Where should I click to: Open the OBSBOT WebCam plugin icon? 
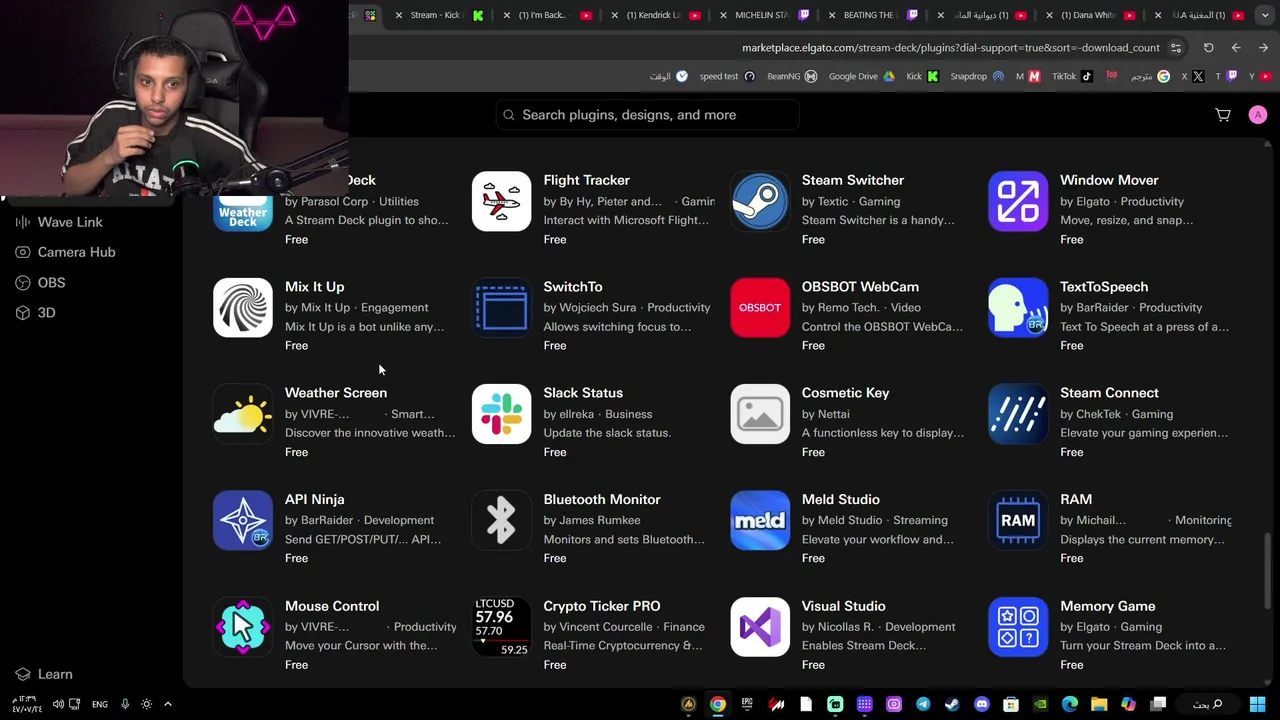coord(760,307)
